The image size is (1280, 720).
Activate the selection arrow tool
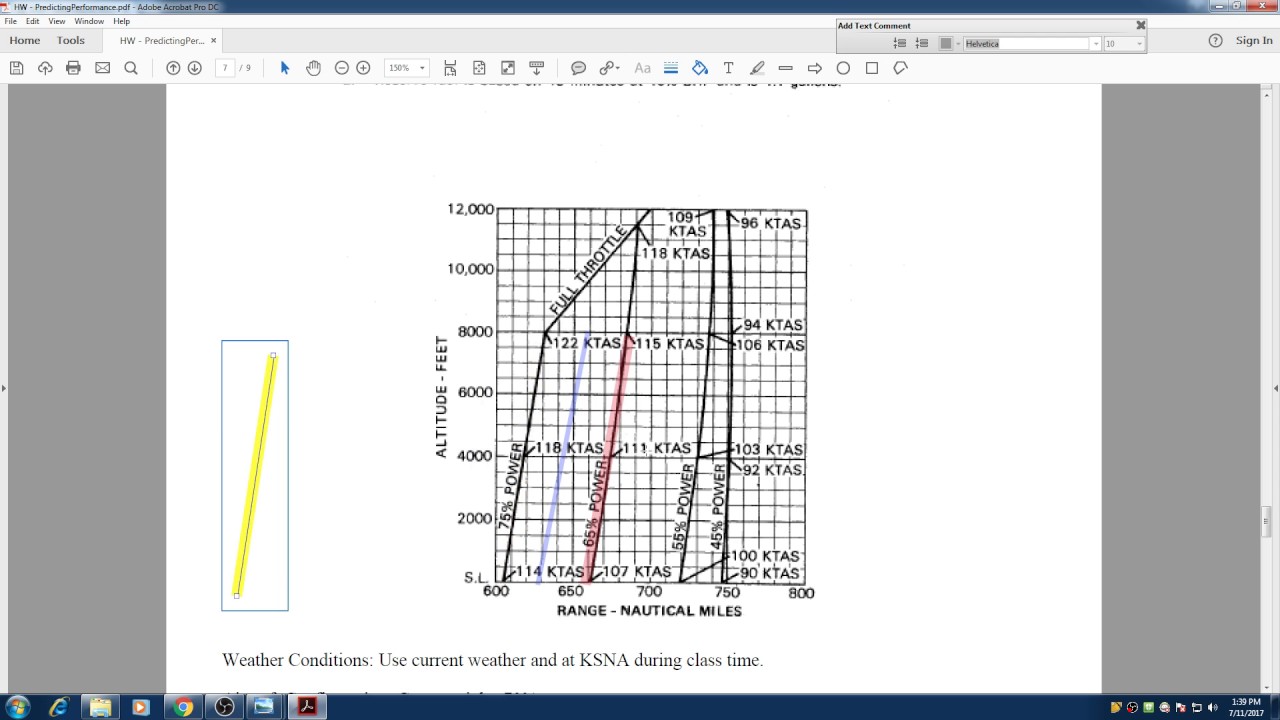[285, 68]
